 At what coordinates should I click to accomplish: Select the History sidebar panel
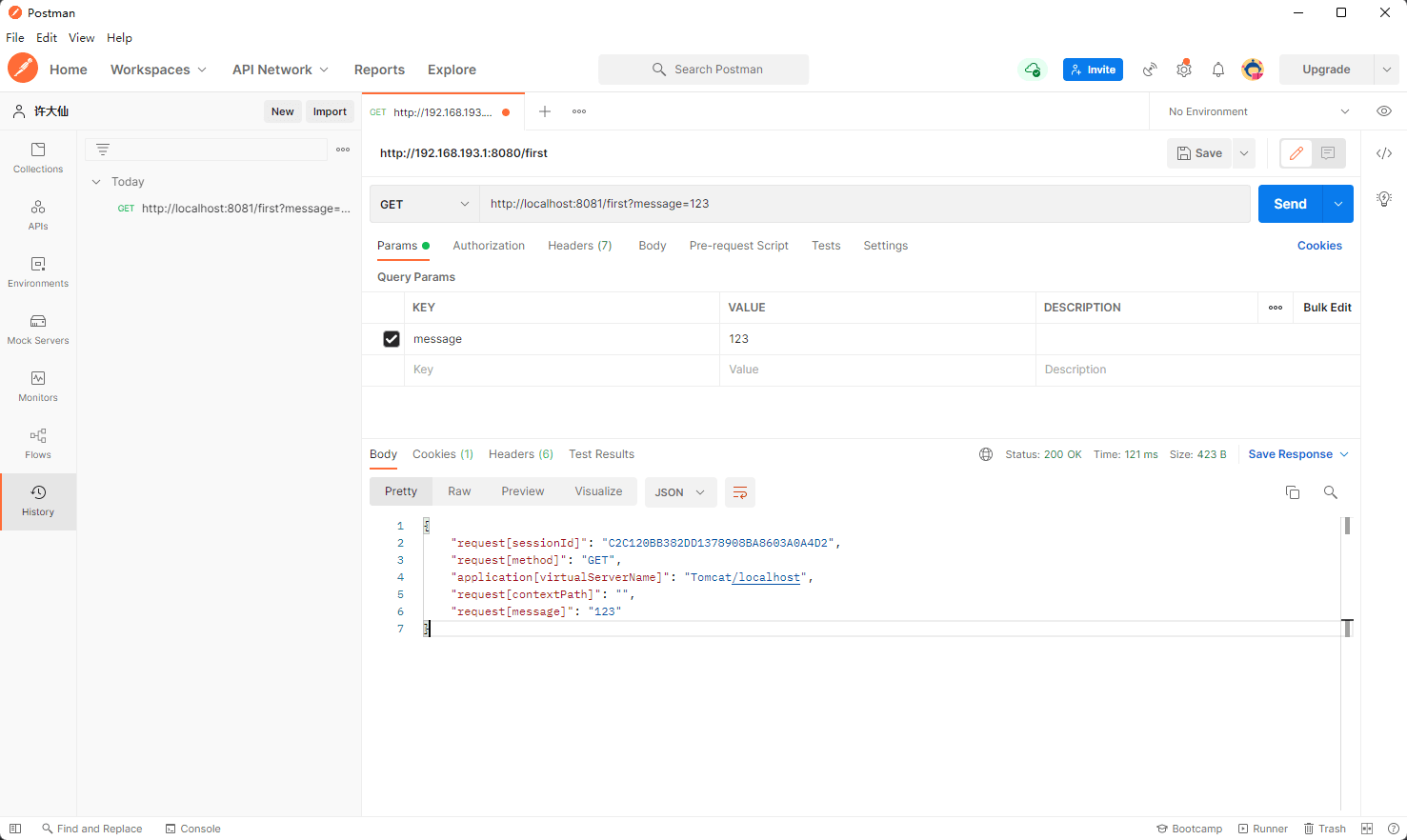[x=38, y=501]
